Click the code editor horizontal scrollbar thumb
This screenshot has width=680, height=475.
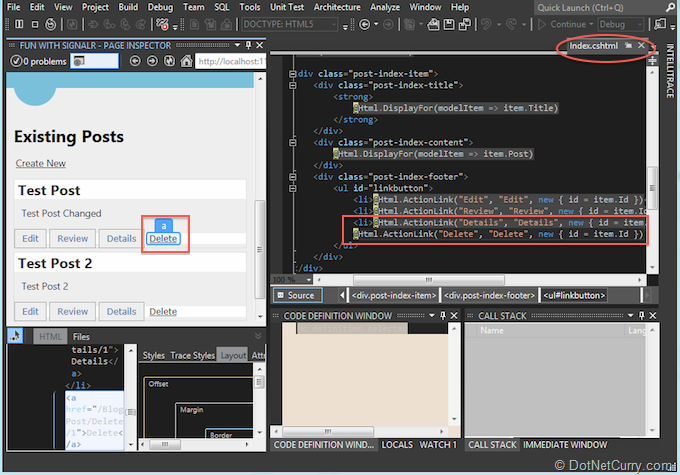tap(428, 280)
